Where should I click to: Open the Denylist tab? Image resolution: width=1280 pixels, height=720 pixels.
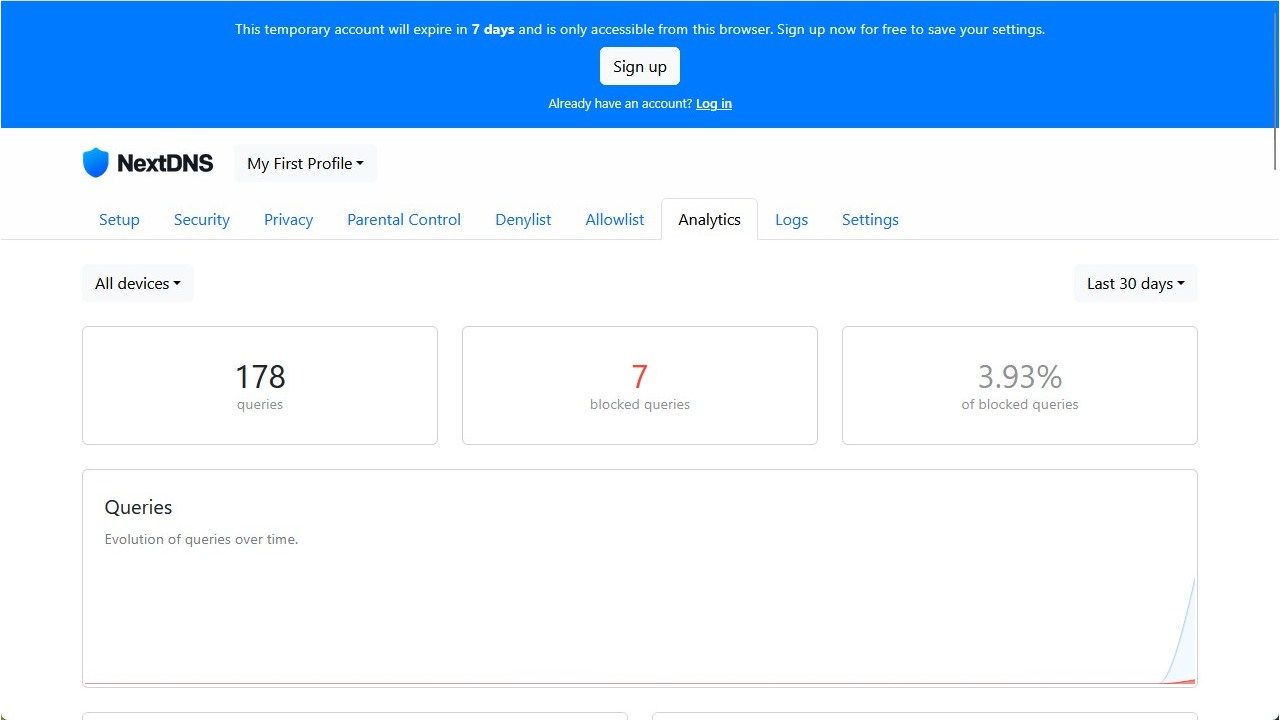point(523,220)
